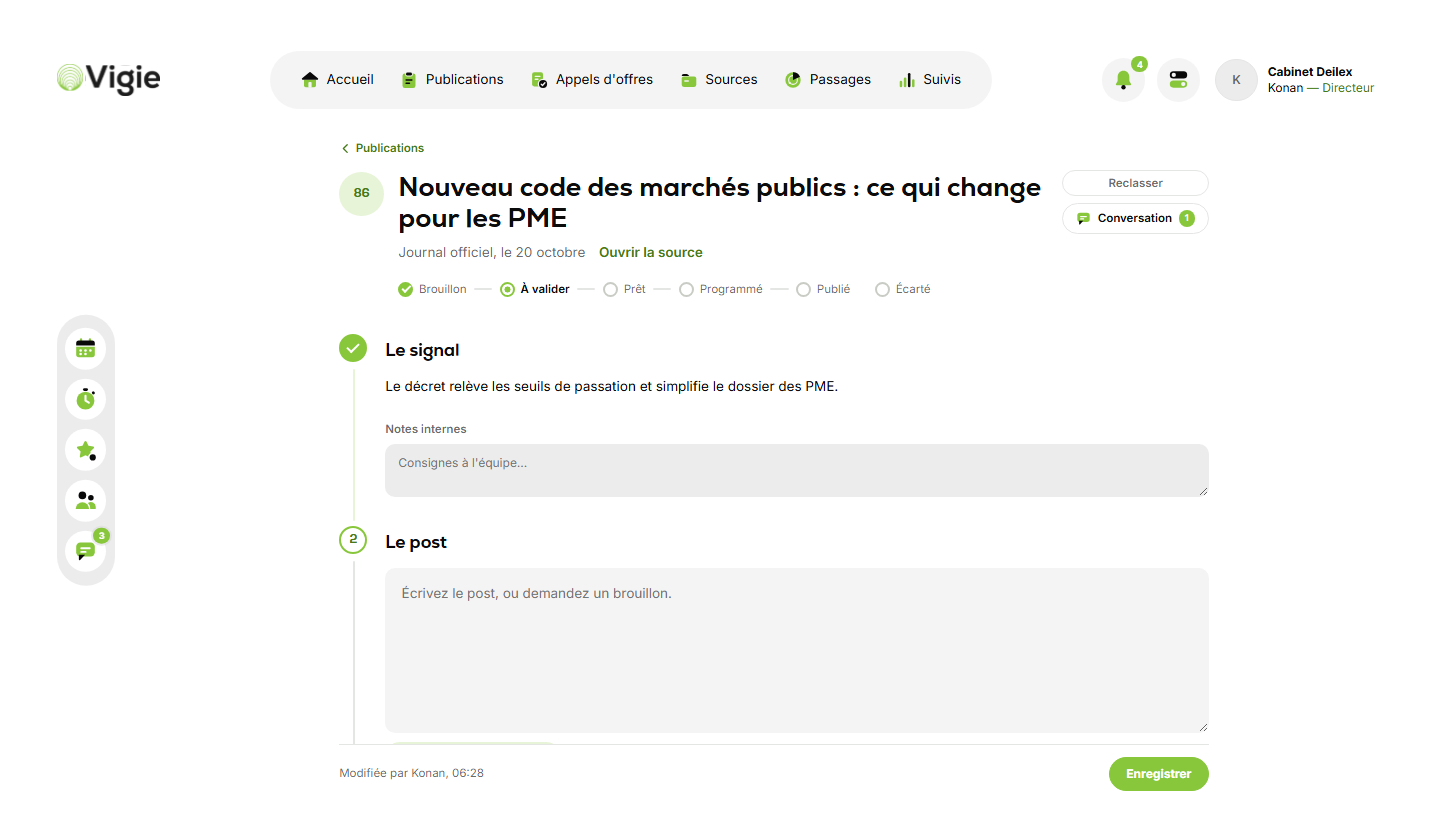Open the Conversation button
Image resolution: width=1440 pixels, height=820 pixels.
coord(1135,218)
